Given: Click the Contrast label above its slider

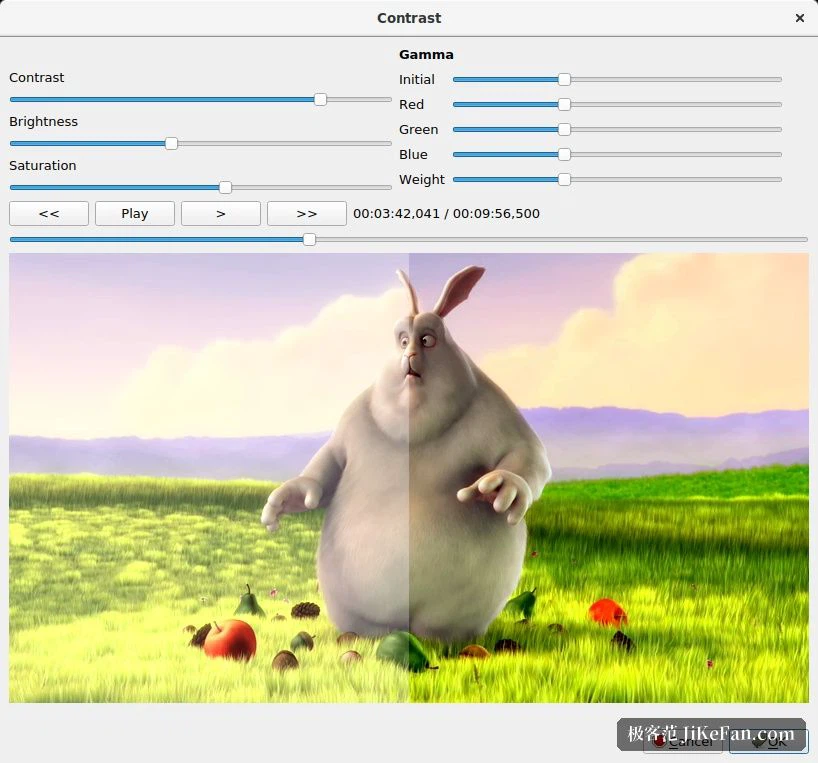Looking at the screenshot, I should click(x=37, y=78).
